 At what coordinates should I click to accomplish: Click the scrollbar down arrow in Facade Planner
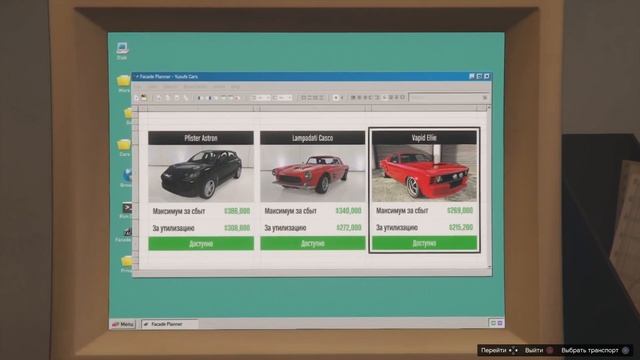(489, 267)
